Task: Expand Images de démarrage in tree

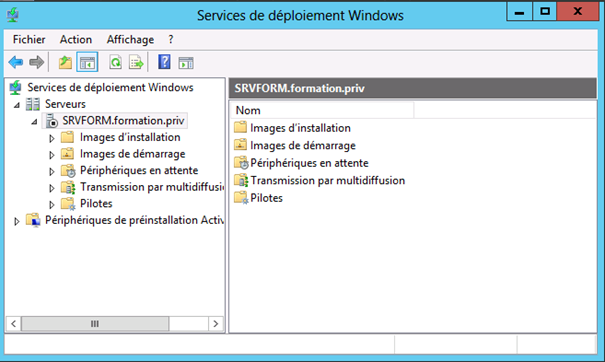Action: (52, 155)
